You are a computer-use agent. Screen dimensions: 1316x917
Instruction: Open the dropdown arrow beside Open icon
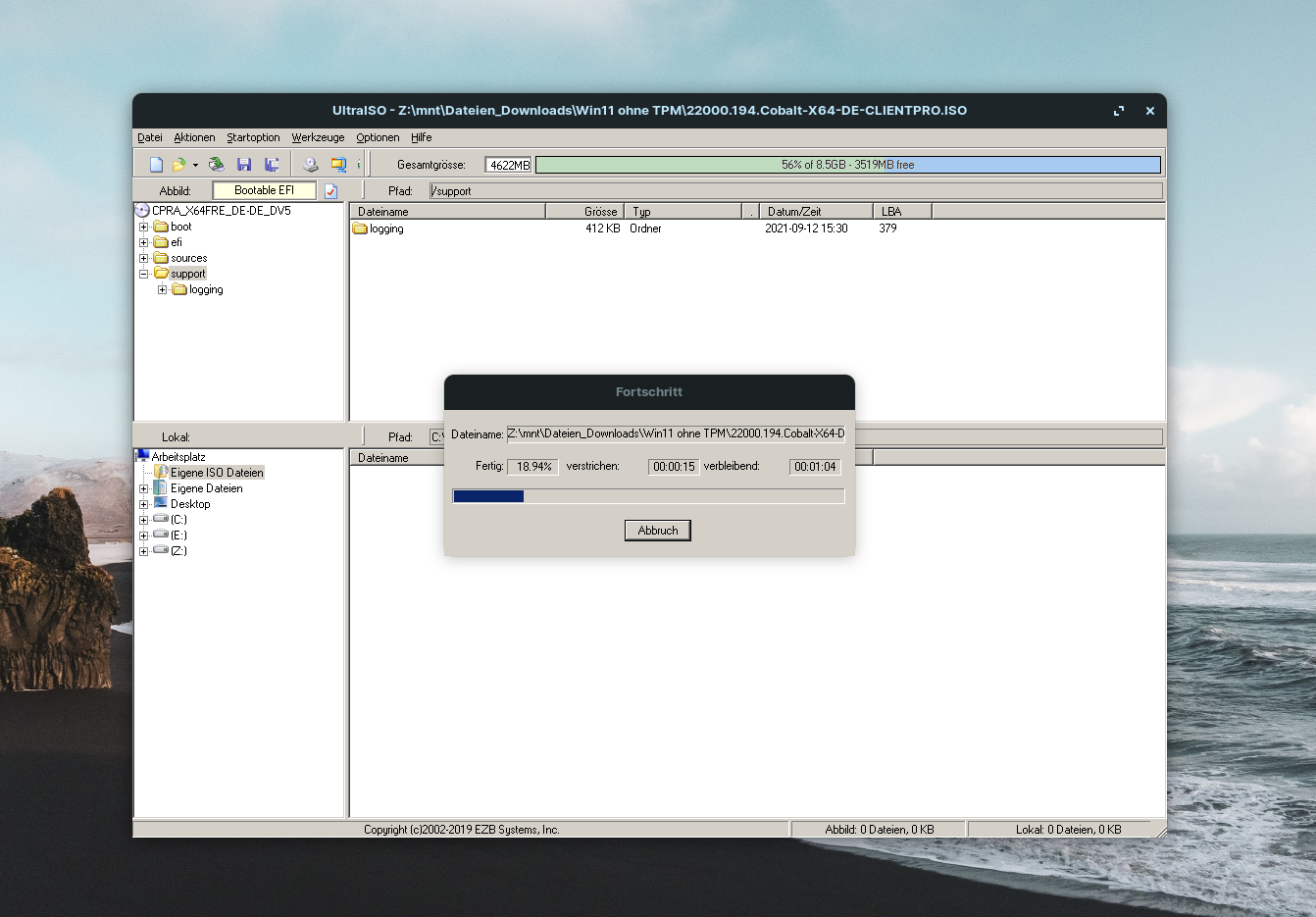[x=195, y=165]
